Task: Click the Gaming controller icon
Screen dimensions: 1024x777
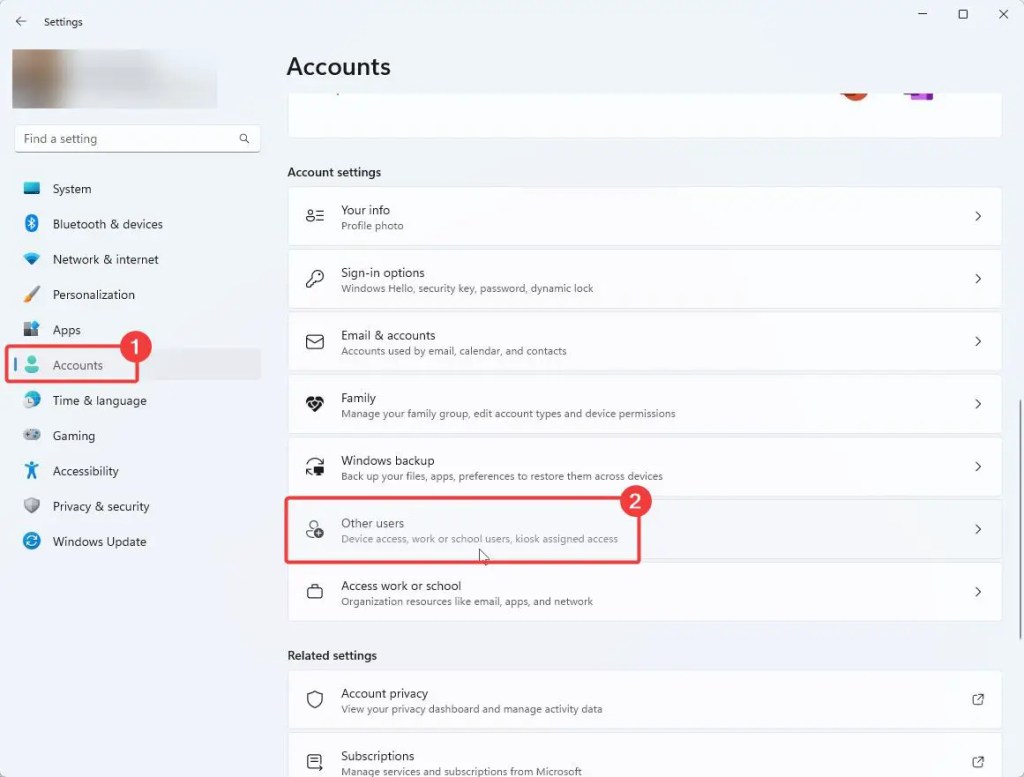Action: pos(31,435)
